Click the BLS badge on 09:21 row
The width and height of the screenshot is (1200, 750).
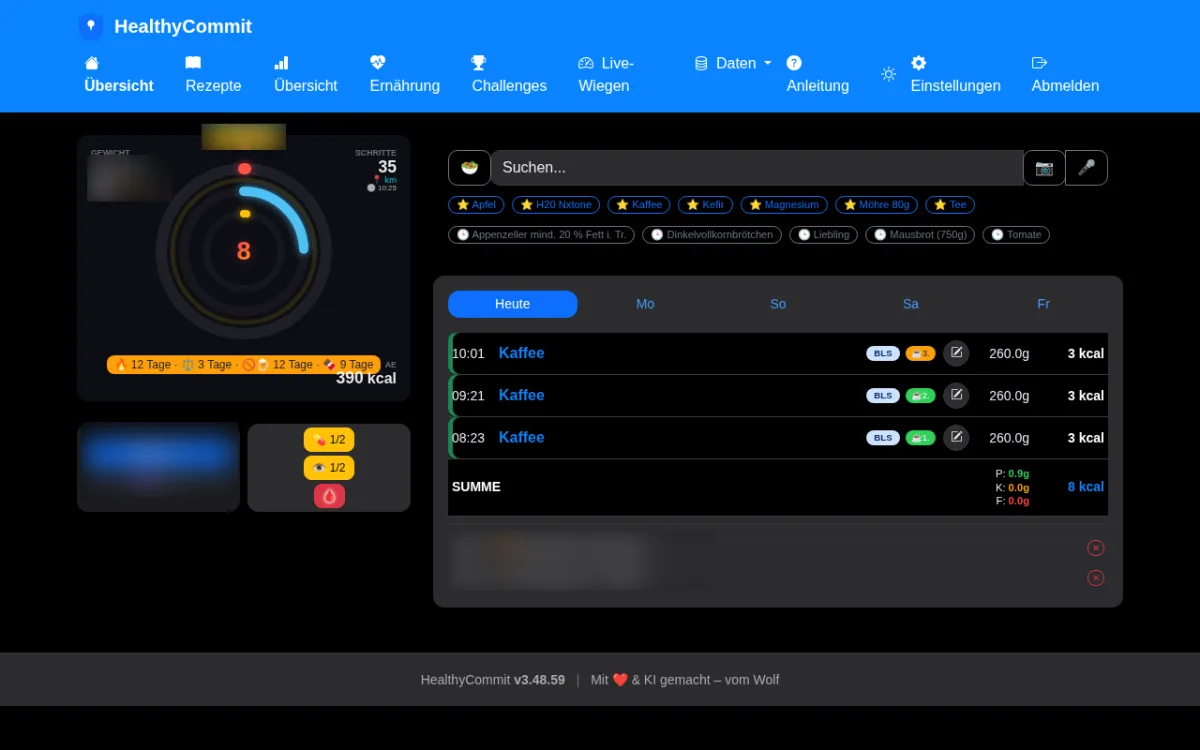click(883, 395)
